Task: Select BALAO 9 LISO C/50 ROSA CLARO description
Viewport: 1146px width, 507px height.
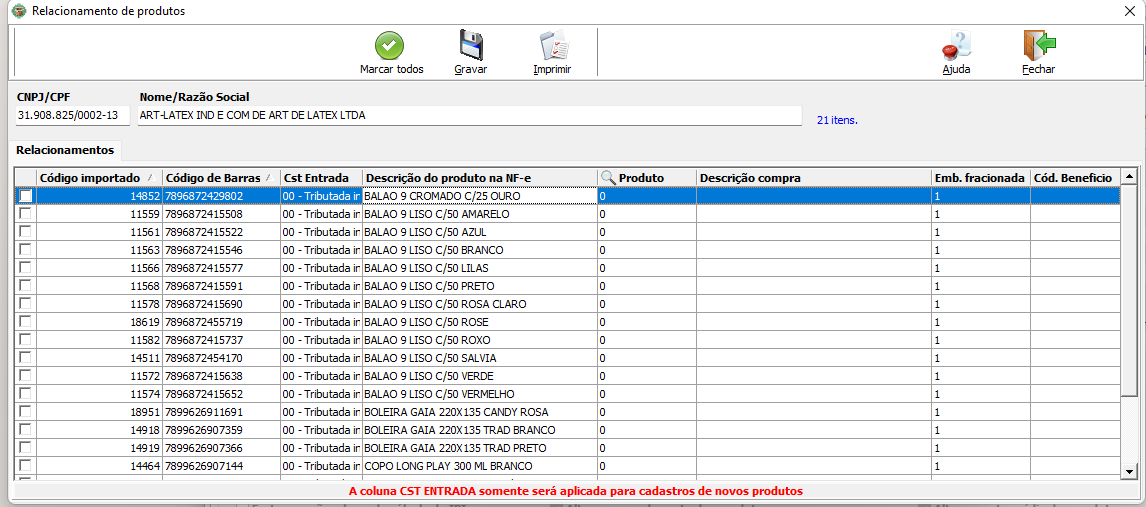Action: tap(479, 304)
